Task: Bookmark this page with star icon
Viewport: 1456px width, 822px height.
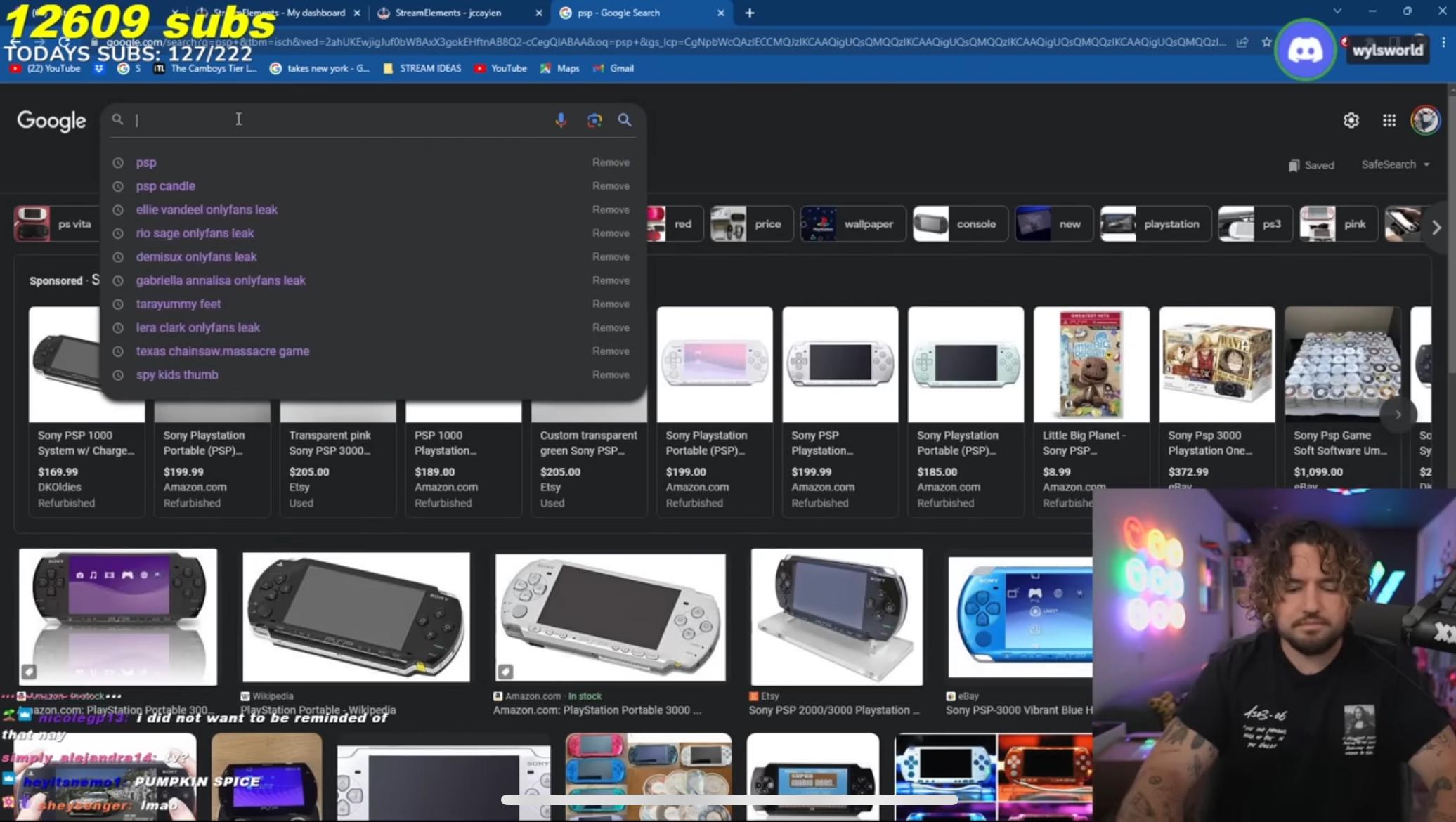Action: [x=1266, y=42]
